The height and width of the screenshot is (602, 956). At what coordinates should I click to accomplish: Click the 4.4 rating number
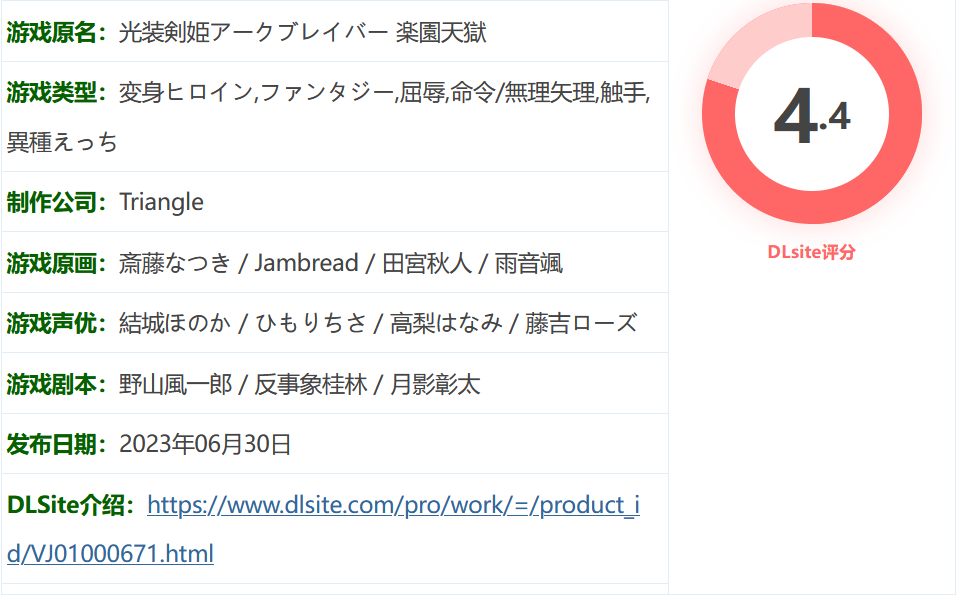[811, 118]
